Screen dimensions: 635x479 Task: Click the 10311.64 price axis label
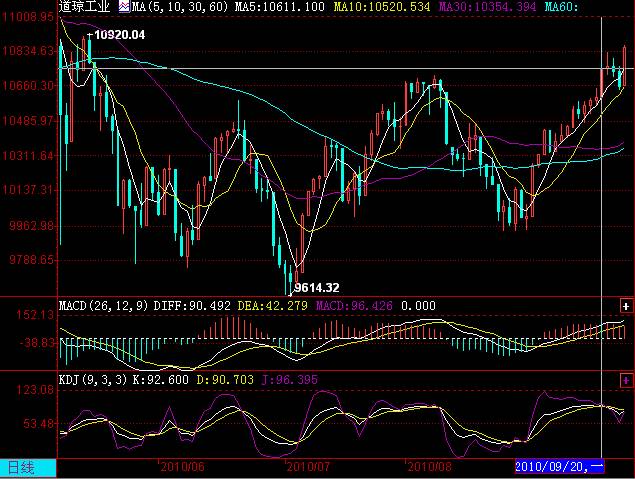click(x=28, y=155)
